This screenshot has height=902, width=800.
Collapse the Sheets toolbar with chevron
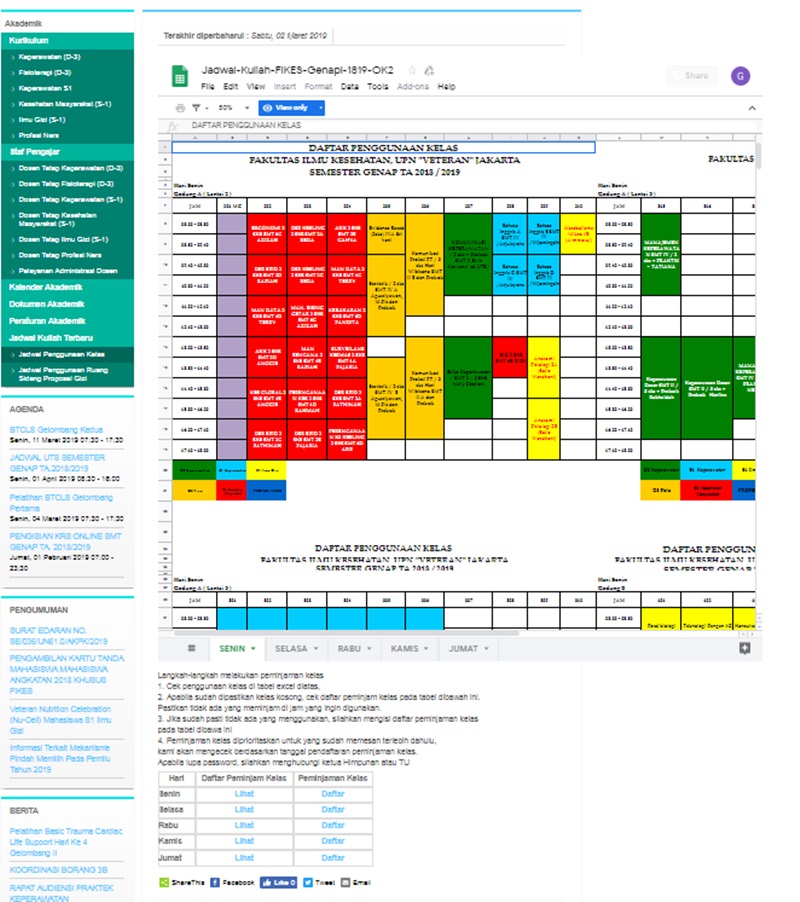[752, 107]
